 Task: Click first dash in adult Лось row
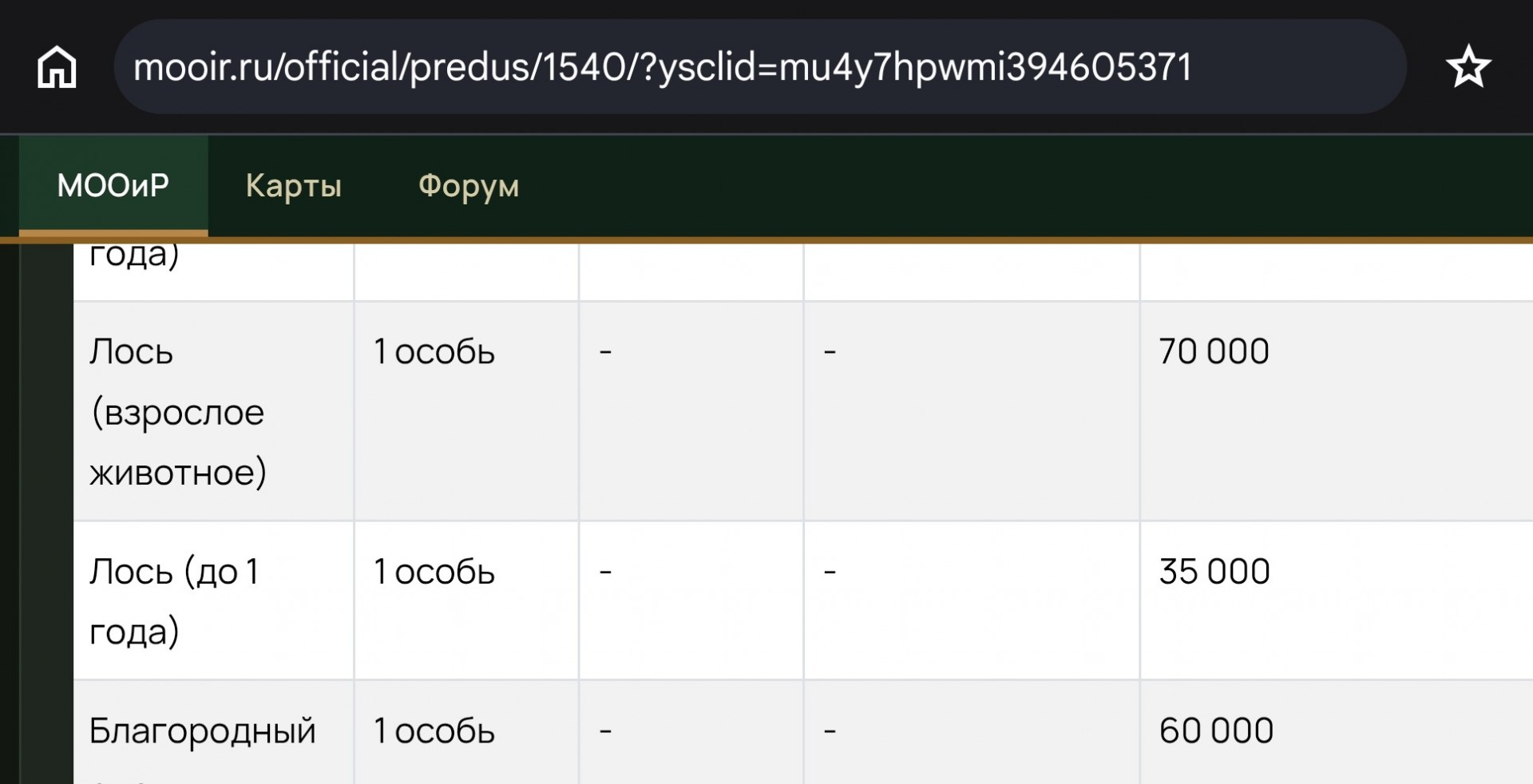[x=605, y=351]
